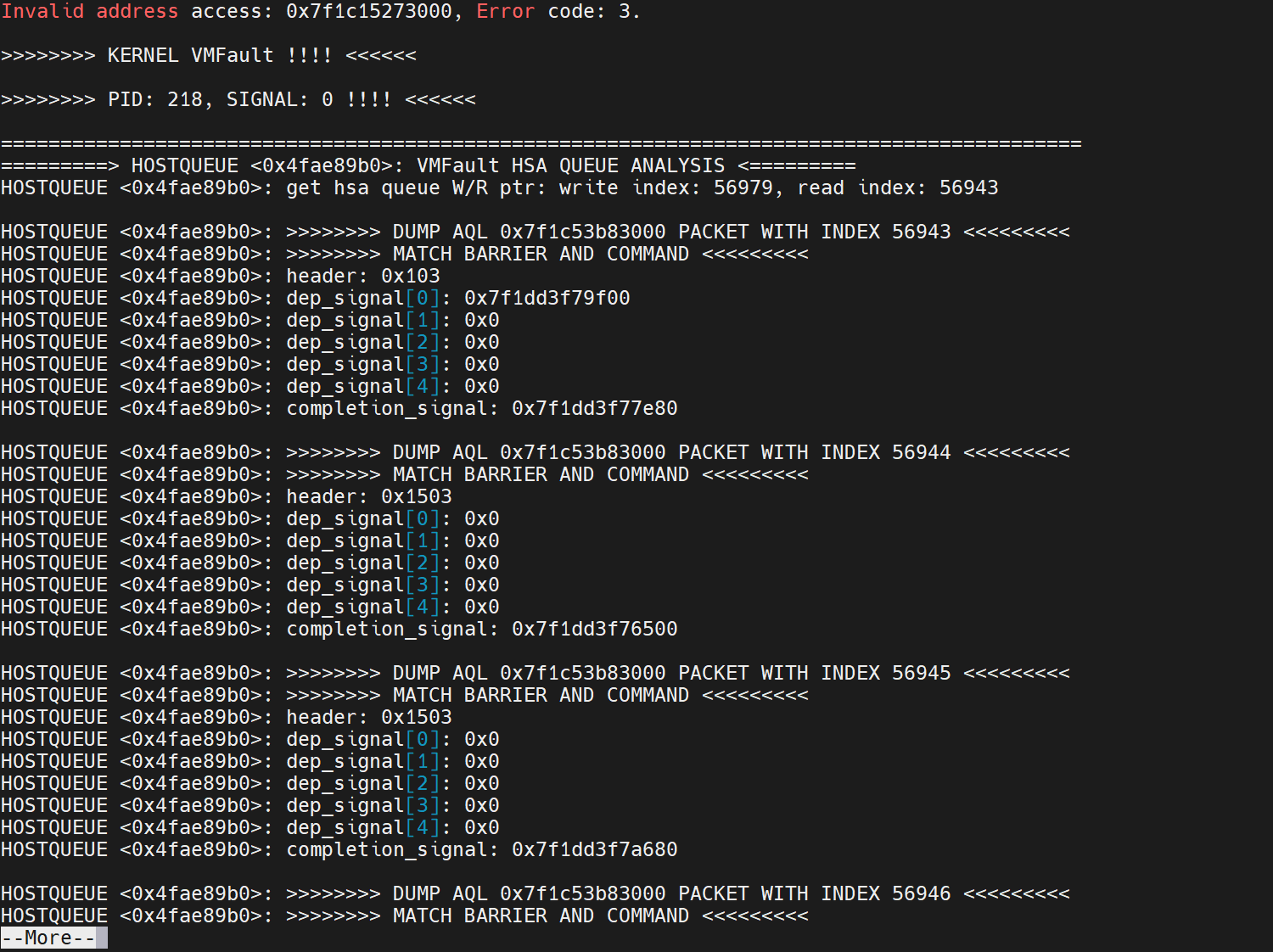Click completion_signal value 0x7f1dd3f76500
Screen dimensions: 1273x952
coord(595,629)
